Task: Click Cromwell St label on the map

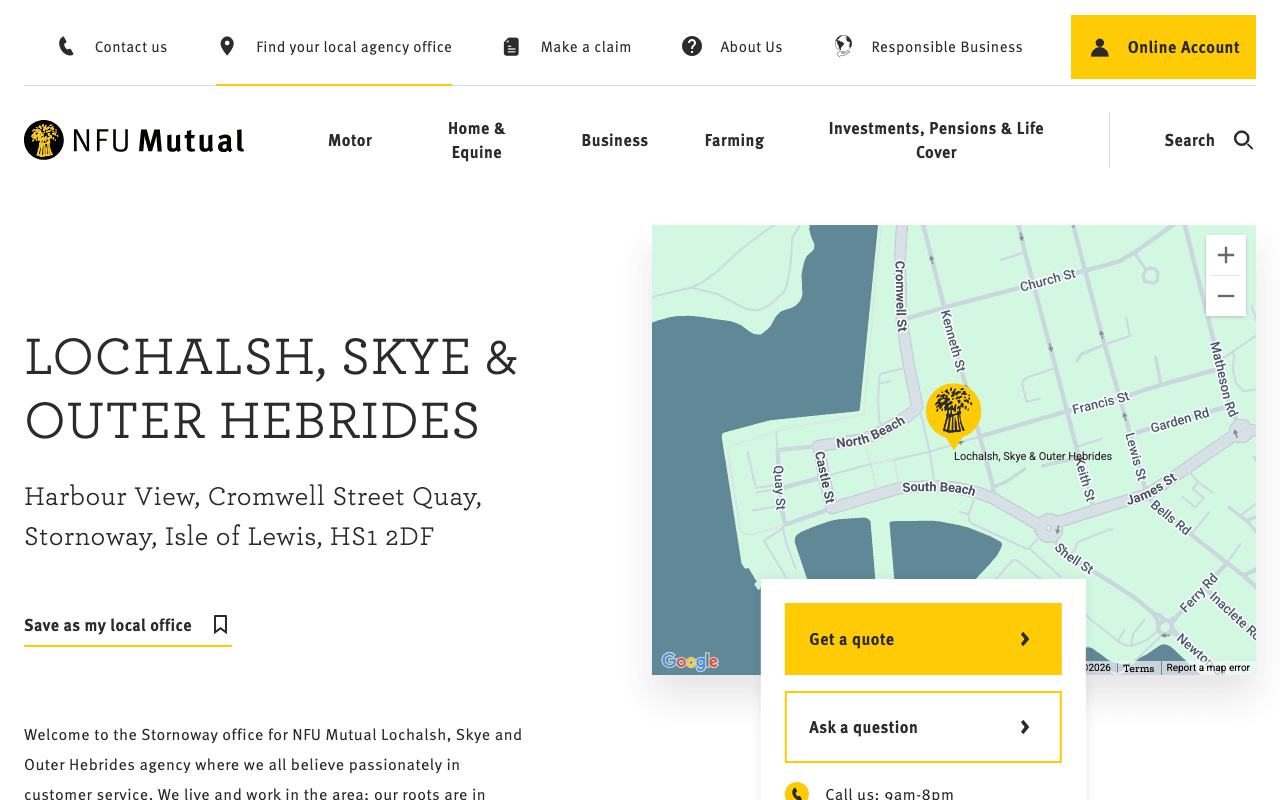Action: tap(900, 296)
